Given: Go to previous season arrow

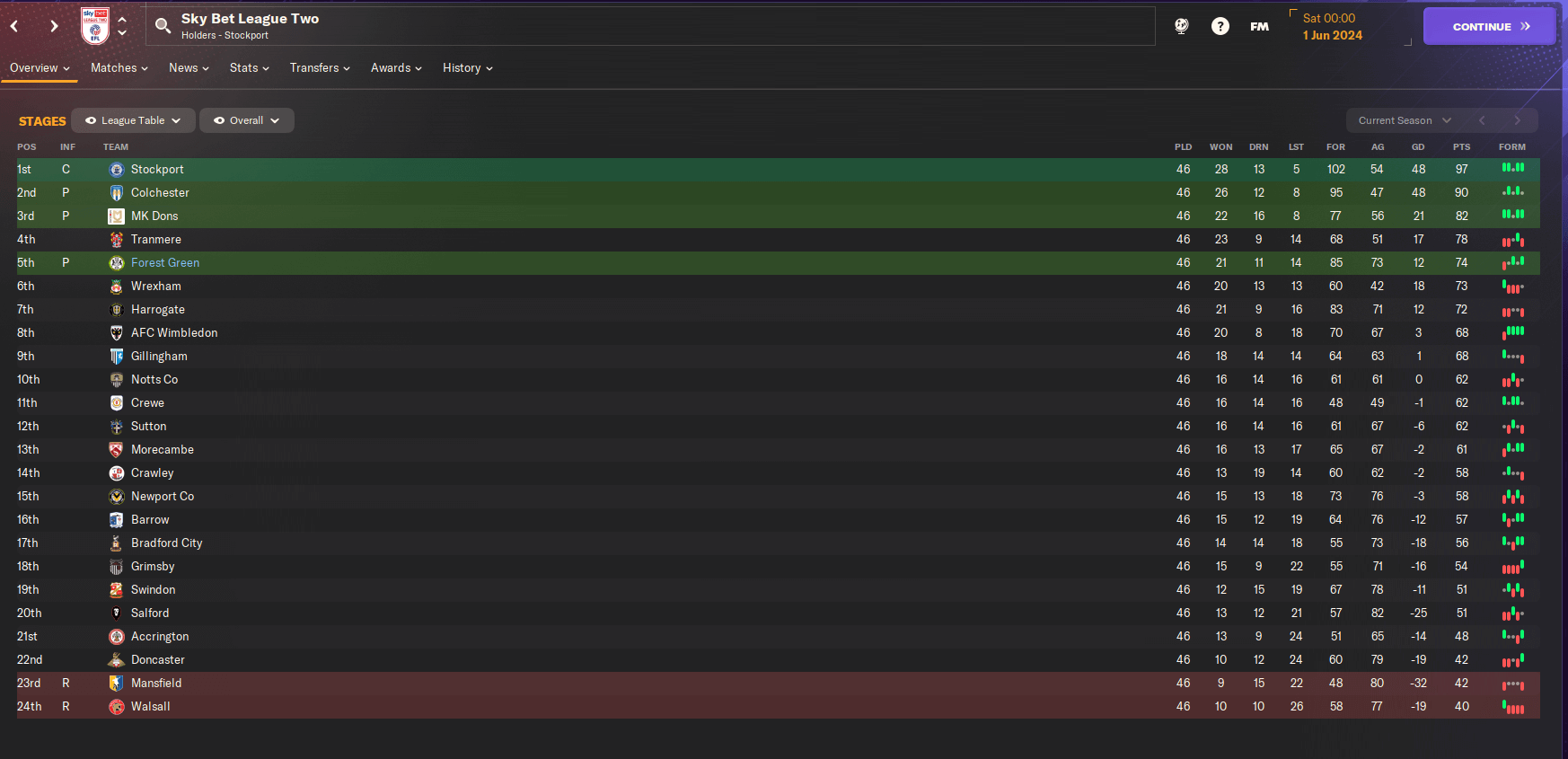Looking at the screenshot, I should click(1482, 120).
